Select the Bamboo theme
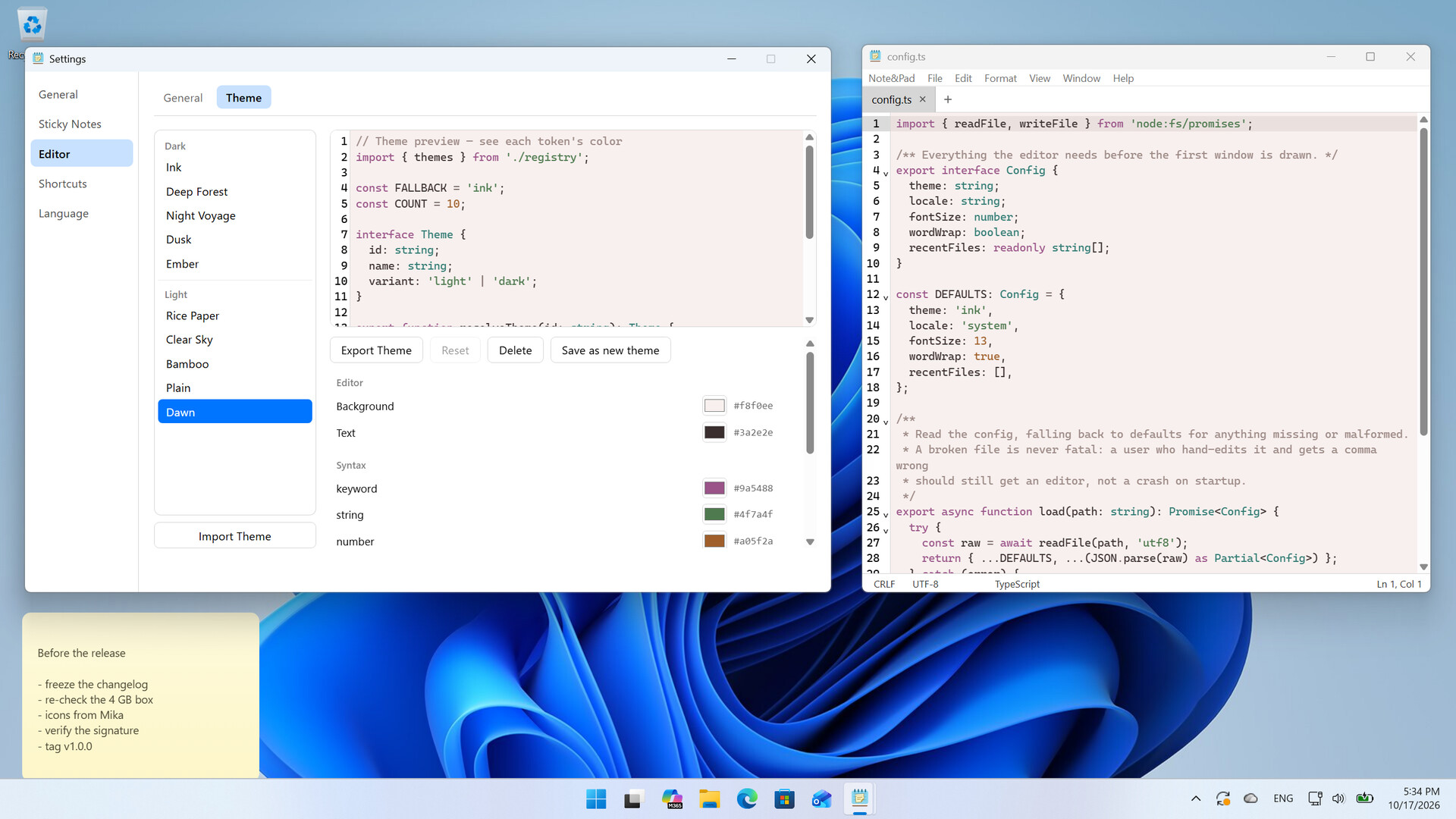The height and width of the screenshot is (819, 1456). pyautogui.click(x=235, y=364)
